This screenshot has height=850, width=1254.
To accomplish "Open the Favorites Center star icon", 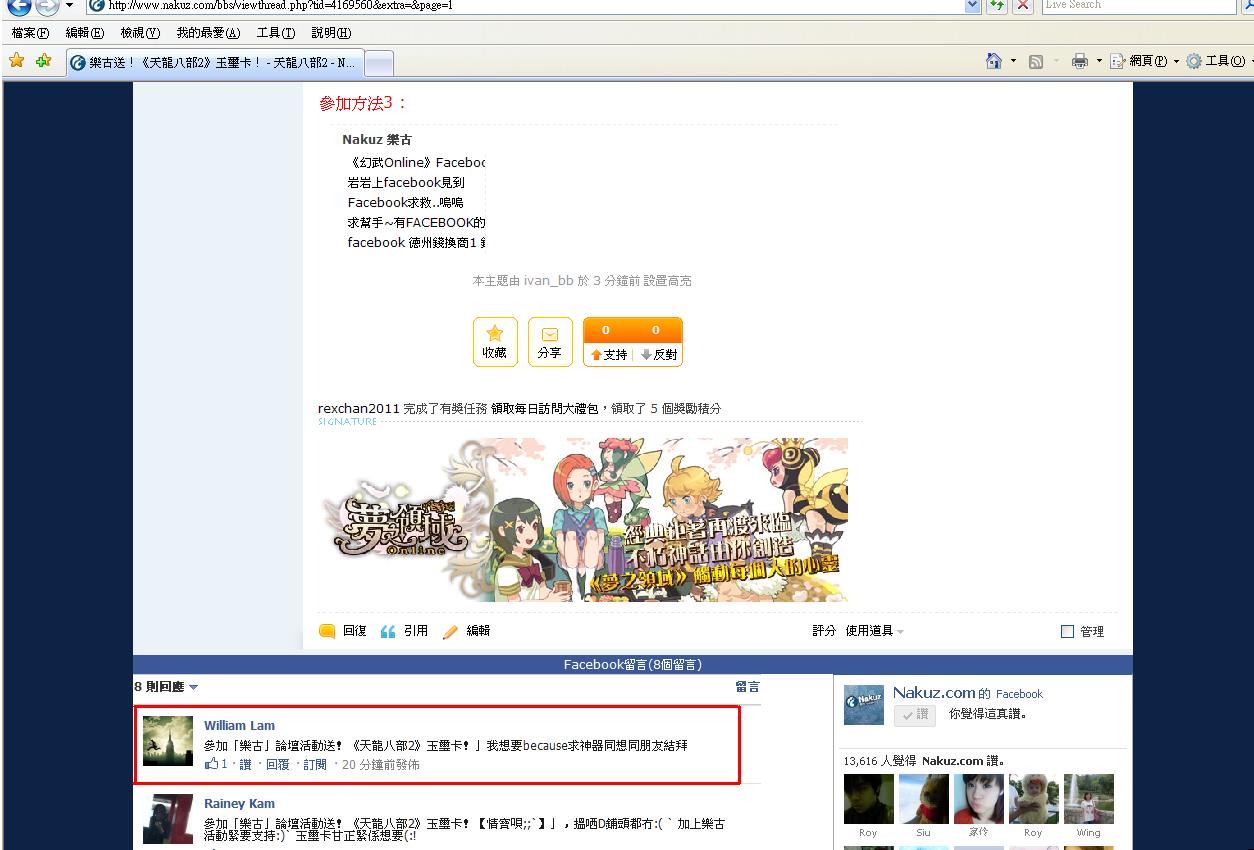I will [x=17, y=61].
